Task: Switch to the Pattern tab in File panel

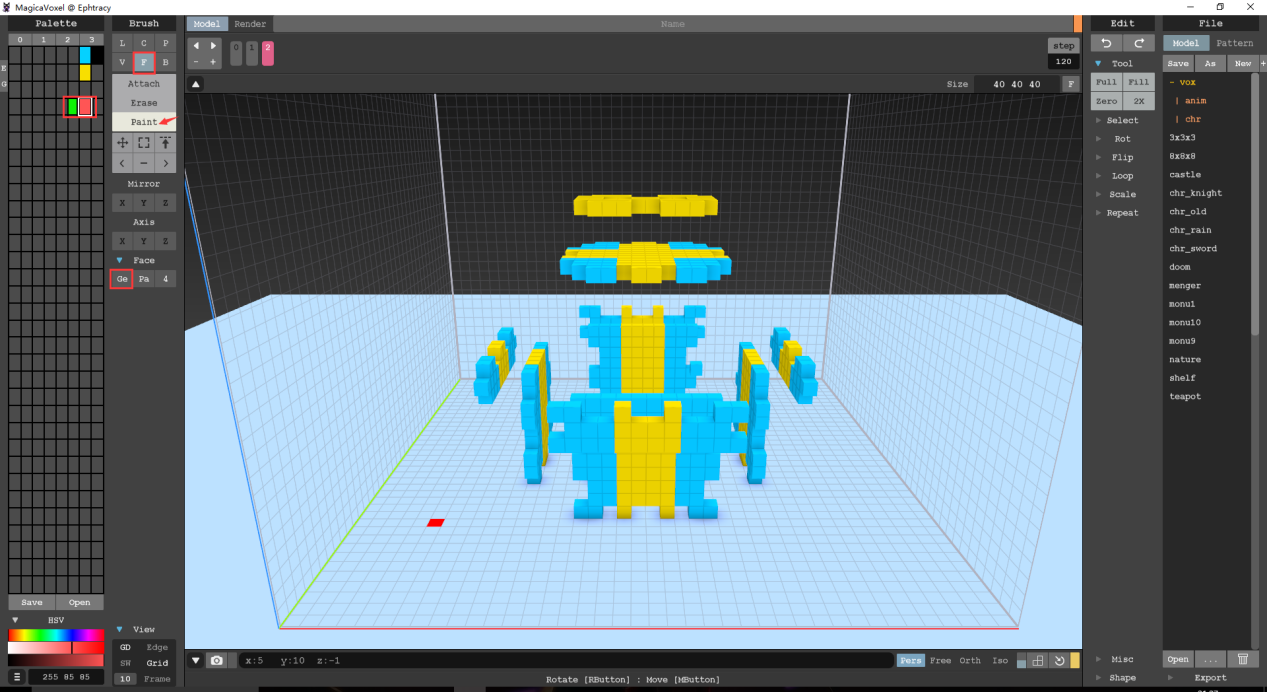Action: 1235,43
